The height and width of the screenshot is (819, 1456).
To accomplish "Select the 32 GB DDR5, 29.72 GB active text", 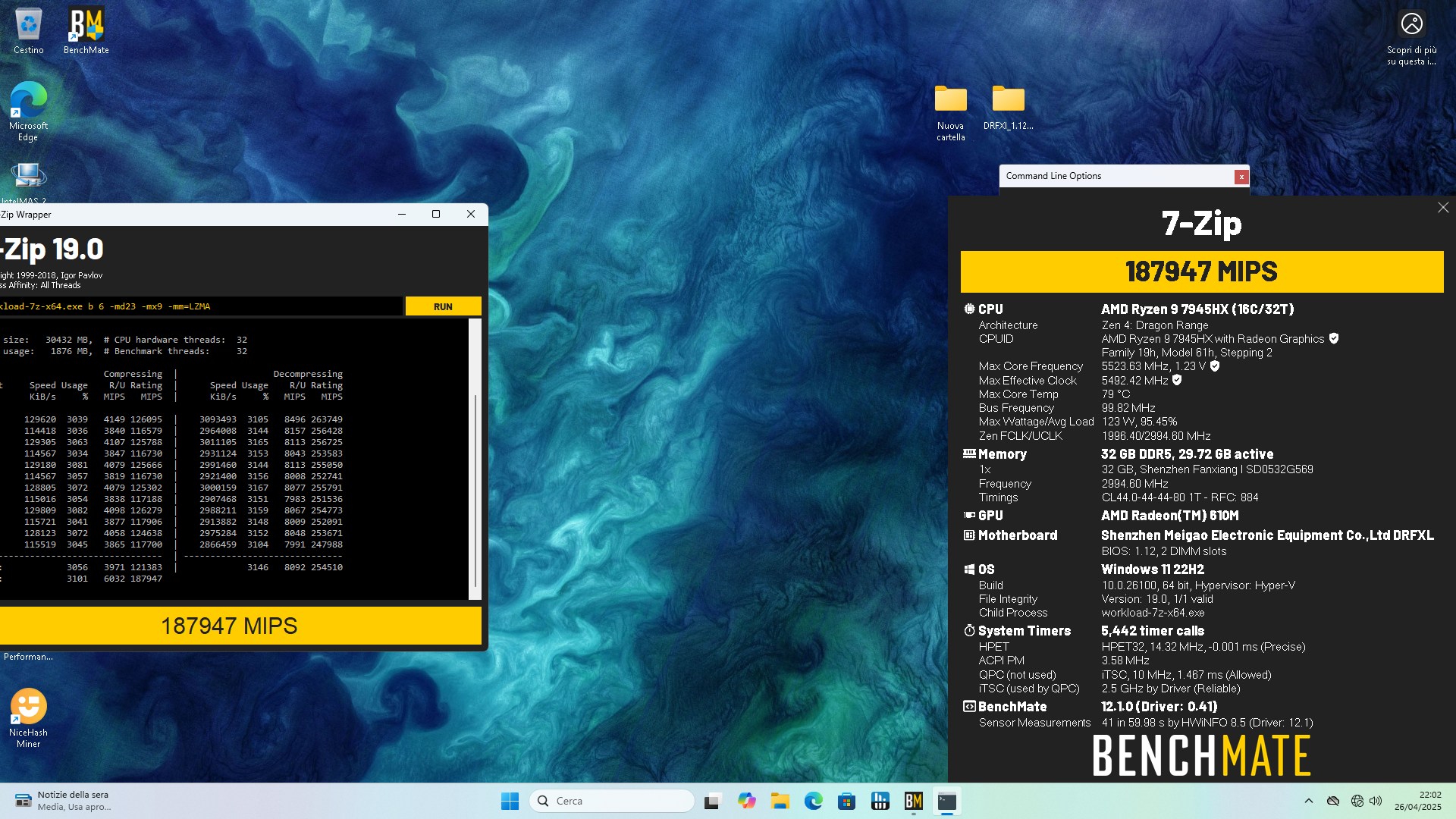I will [1187, 453].
